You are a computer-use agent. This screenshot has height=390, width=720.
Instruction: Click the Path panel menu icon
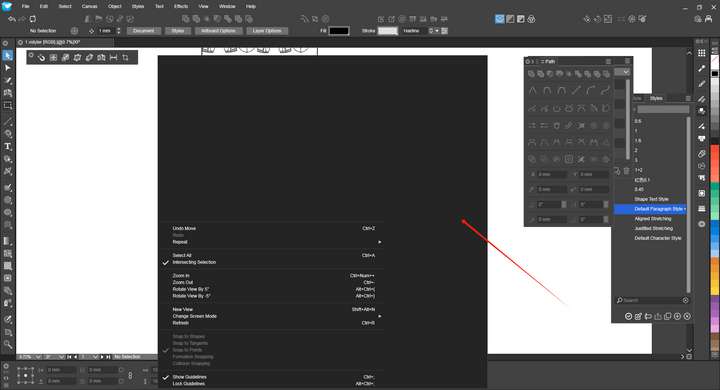608,61
